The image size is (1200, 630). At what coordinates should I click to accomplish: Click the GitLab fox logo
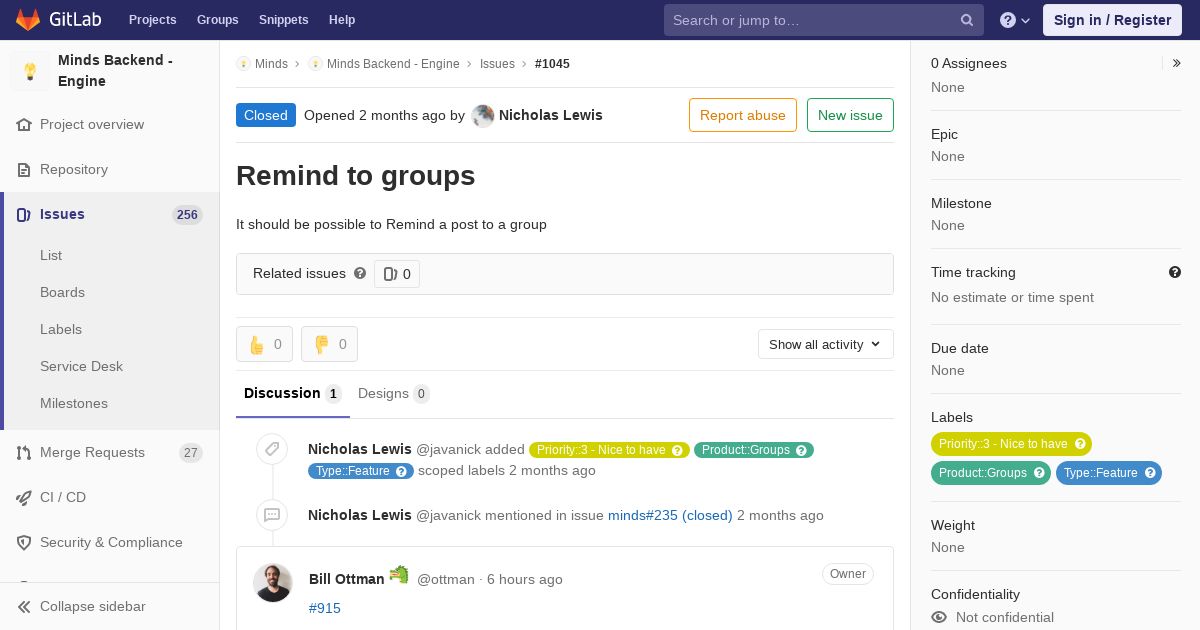point(28,19)
